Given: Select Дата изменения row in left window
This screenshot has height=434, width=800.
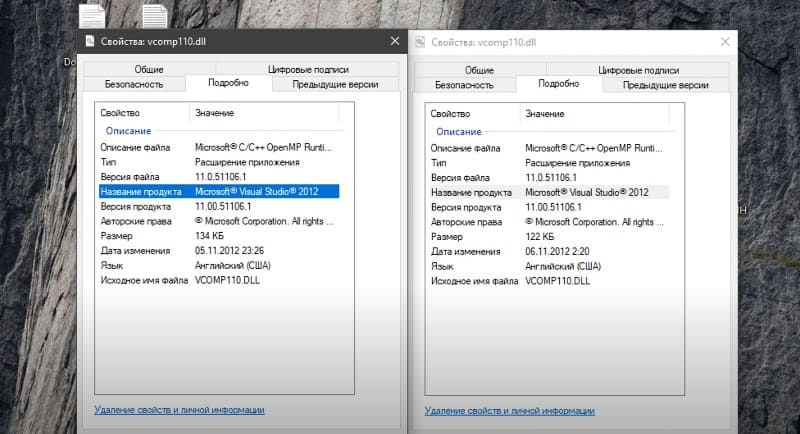Looking at the screenshot, I should point(219,251).
